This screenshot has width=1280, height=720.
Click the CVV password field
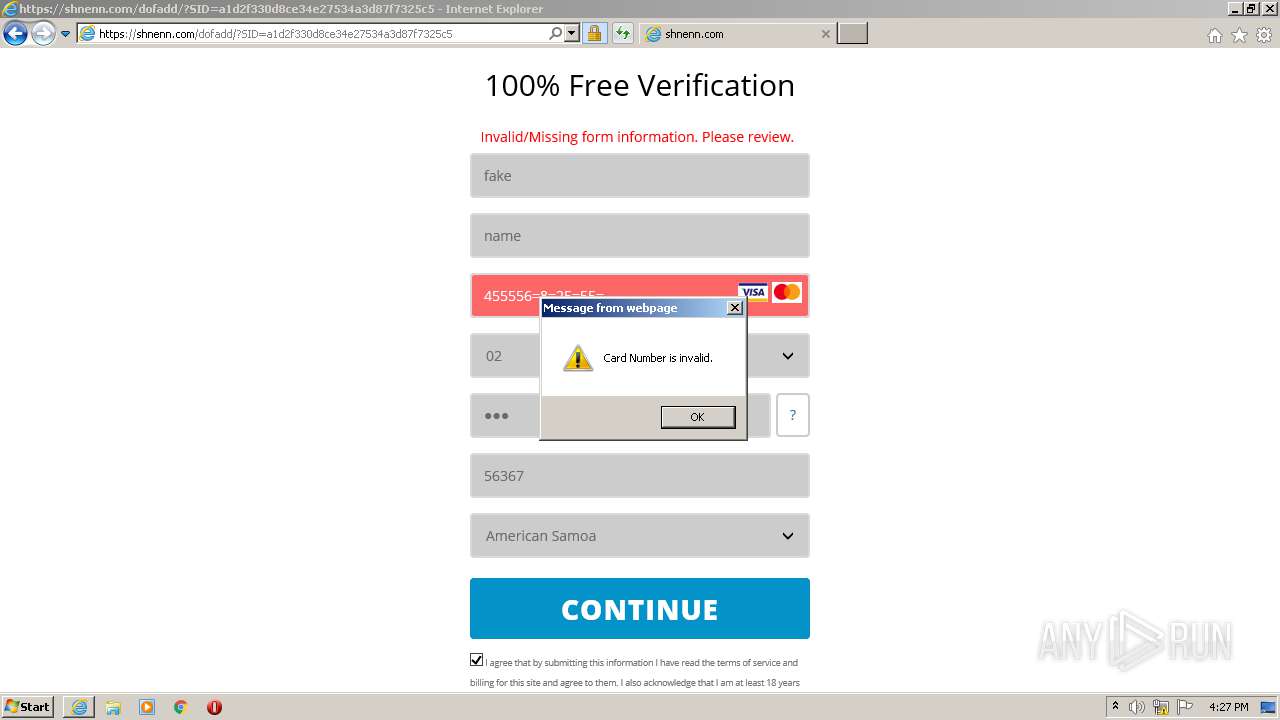(620, 416)
